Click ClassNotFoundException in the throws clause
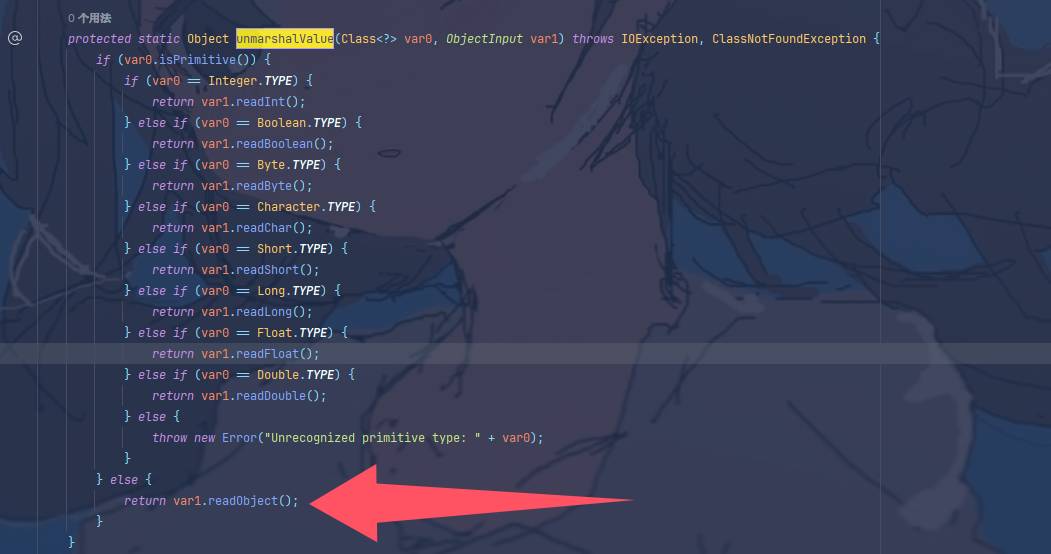Viewport: 1051px width, 554px height. point(789,39)
